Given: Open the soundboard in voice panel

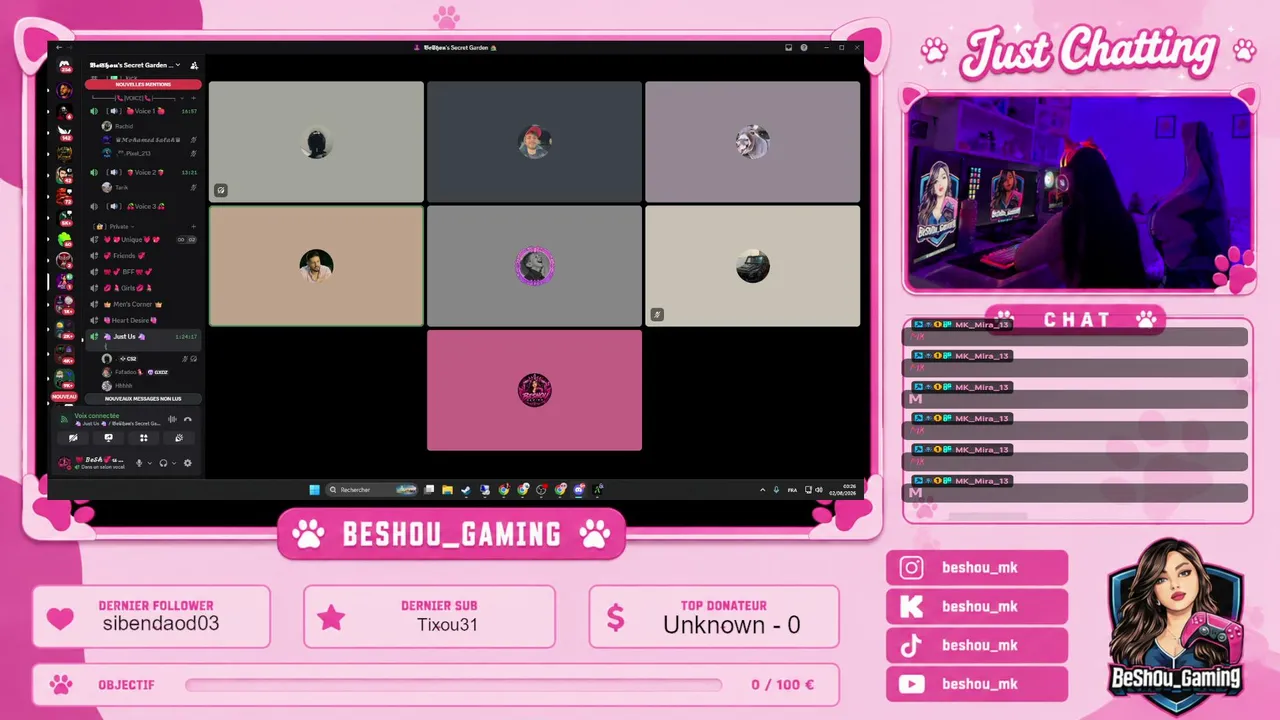Looking at the screenshot, I should point(179,438).
